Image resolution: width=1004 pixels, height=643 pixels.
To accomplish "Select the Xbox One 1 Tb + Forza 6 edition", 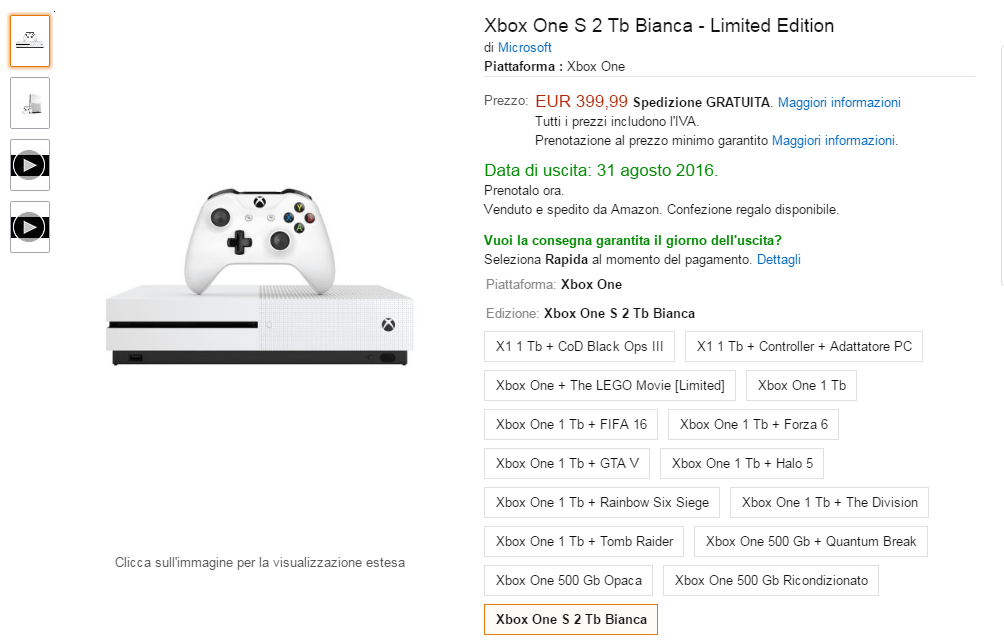I will (x=752, y=424).
